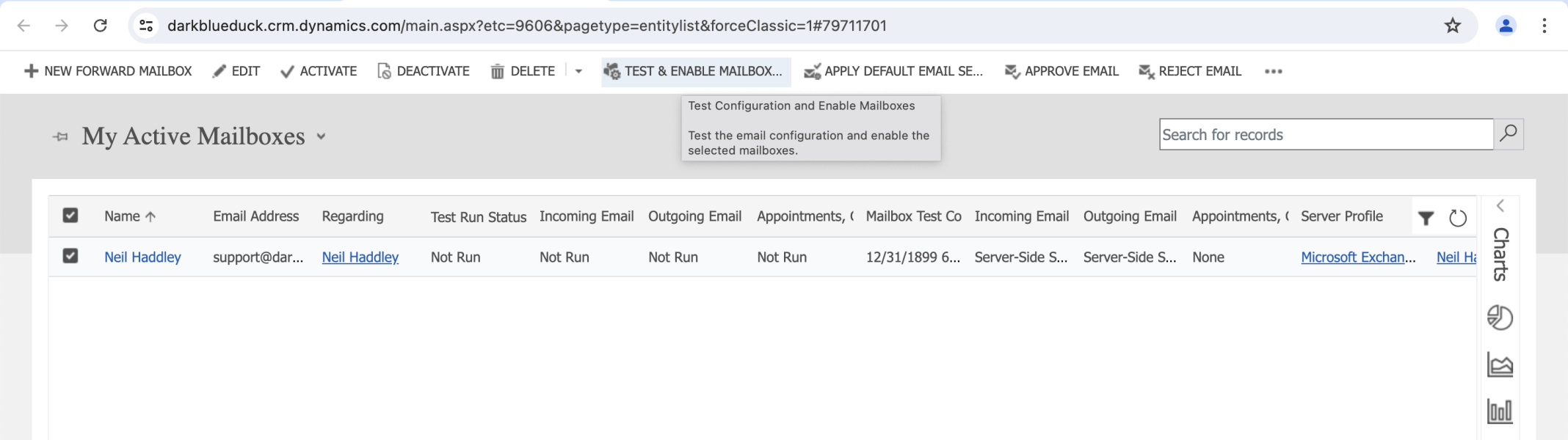This screenshot has height=440, width=1568.
Task: Open the My Active Mailboxes view selector
Action: point(321,136)
